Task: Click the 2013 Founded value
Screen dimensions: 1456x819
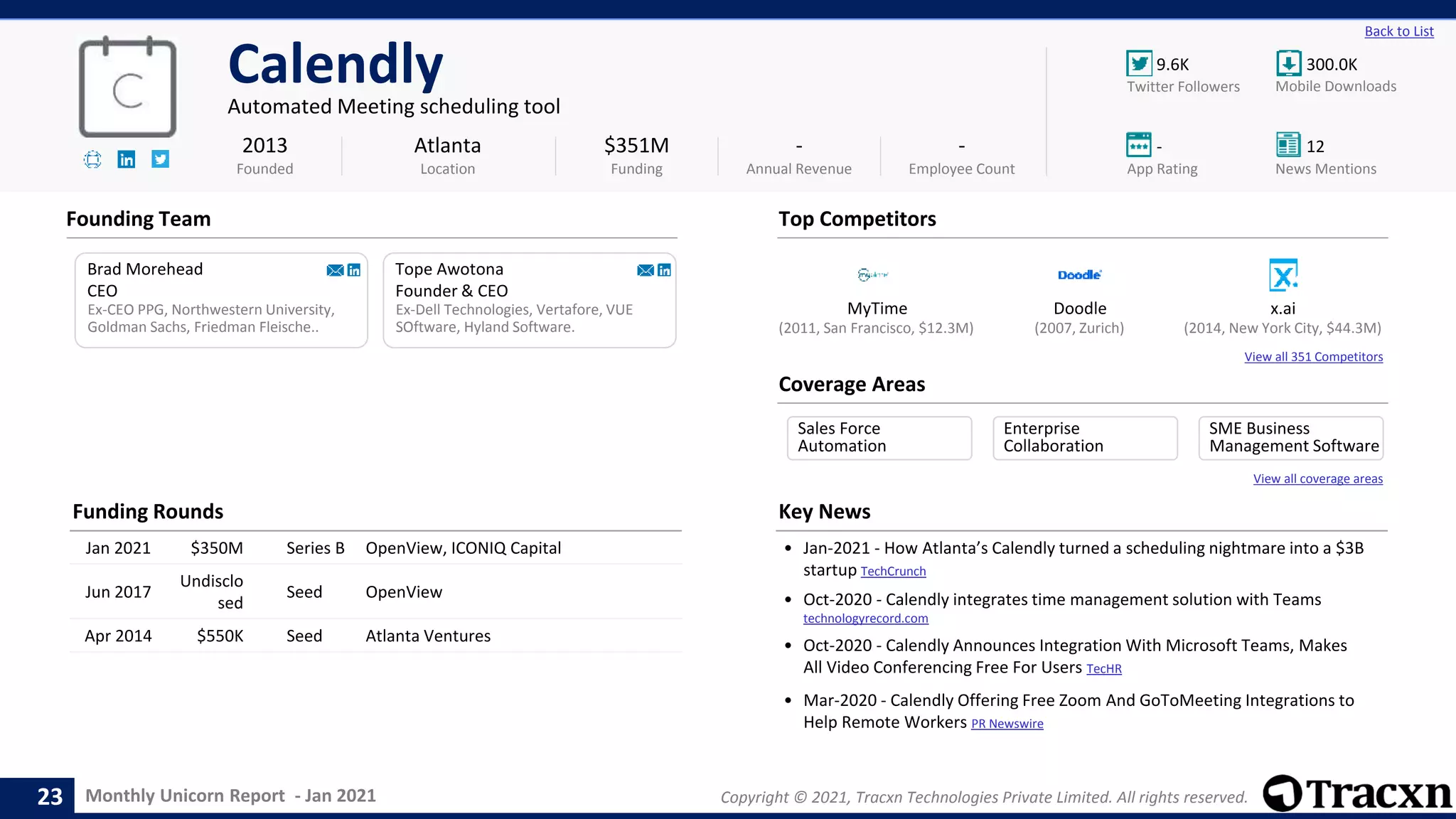Action: click(x=264, y=146)
